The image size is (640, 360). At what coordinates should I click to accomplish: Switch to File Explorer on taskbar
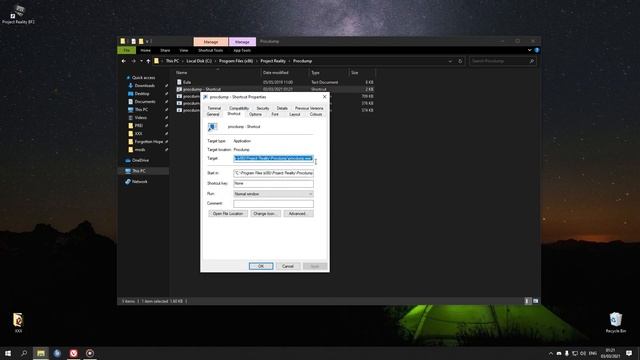pos(40,353)
